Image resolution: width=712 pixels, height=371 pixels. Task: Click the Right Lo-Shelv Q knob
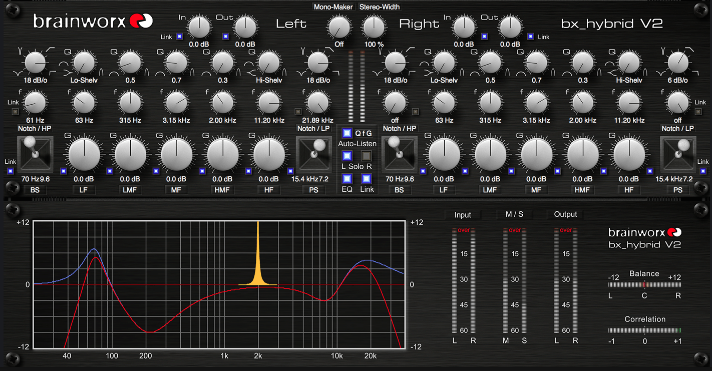pyautogui.click(x=444, y=63)
